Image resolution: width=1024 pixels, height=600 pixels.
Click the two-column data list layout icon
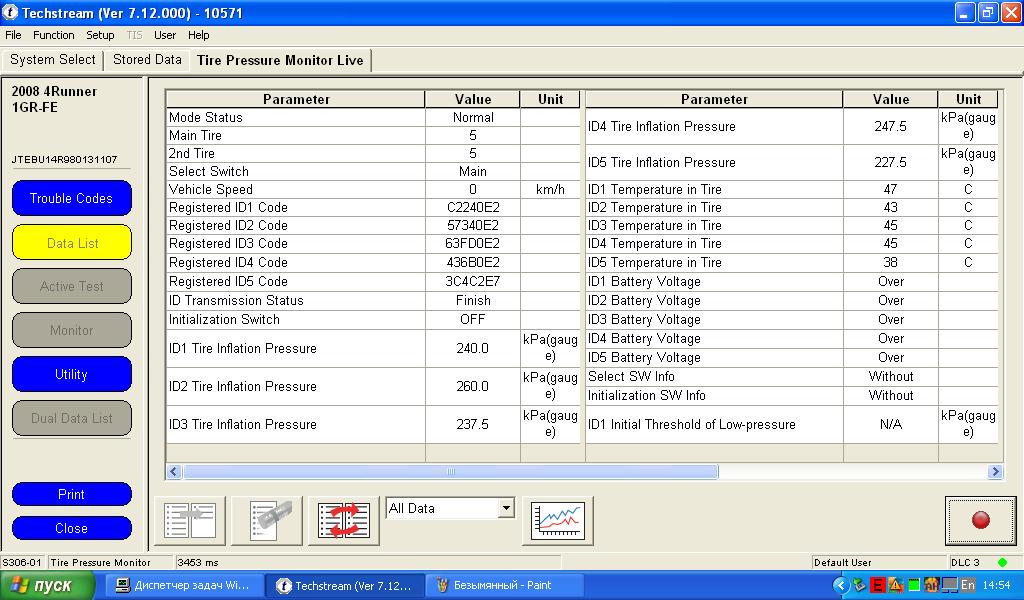189,520
